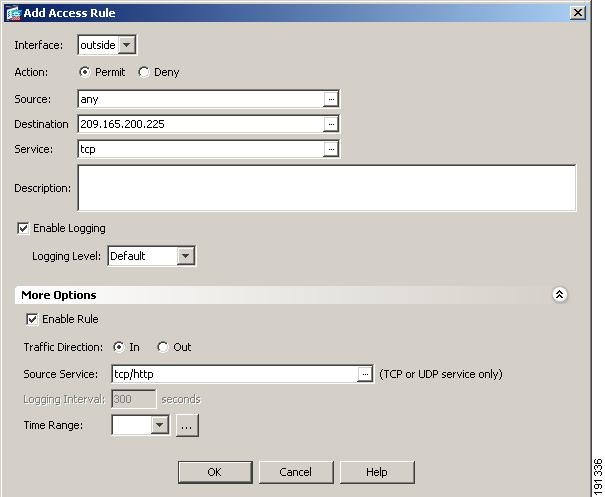
Task: Click the Add Access Rule title bar icon
Action: (x=13, y=13)
